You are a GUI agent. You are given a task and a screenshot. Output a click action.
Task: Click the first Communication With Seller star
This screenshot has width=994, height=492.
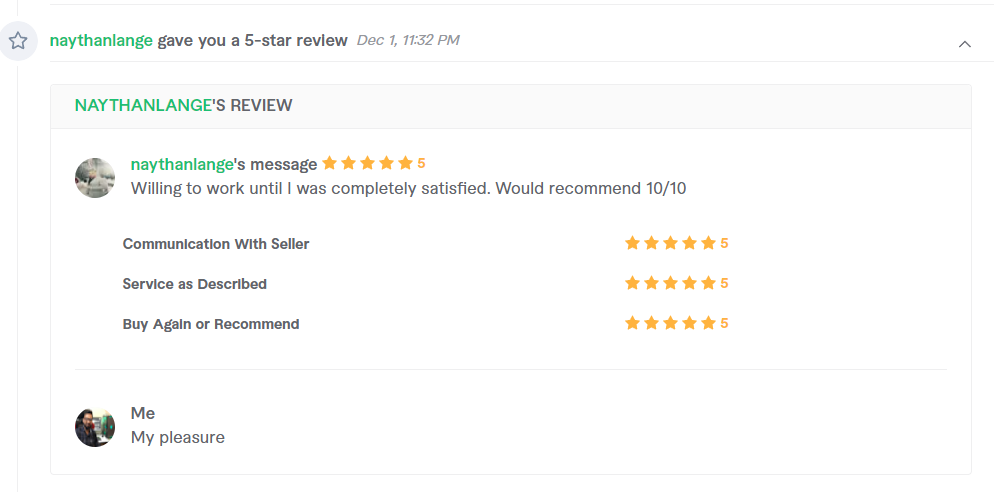pos(632,243)
